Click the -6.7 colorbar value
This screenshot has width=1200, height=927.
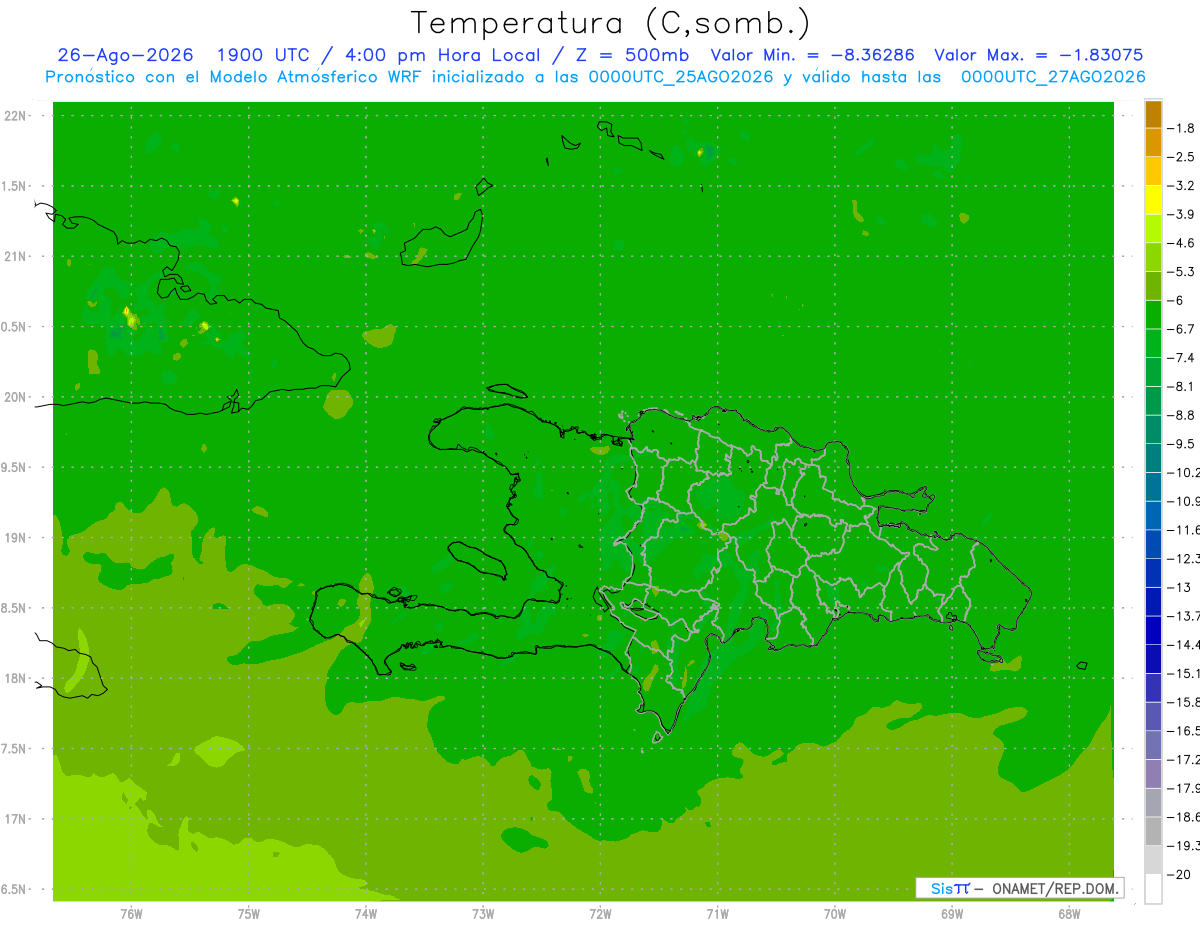click(1181, 329)
